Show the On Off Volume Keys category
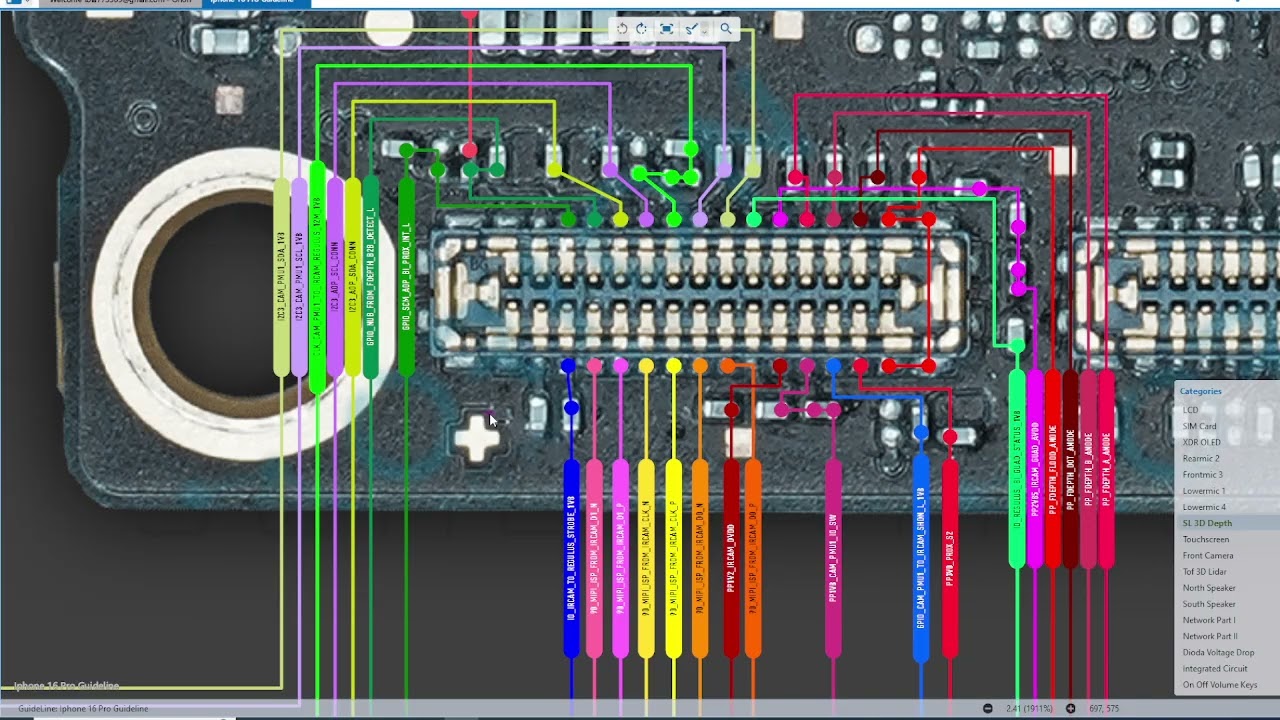Image resolution: width=1280 pixels, height=720 pixels. [1220, 685]
